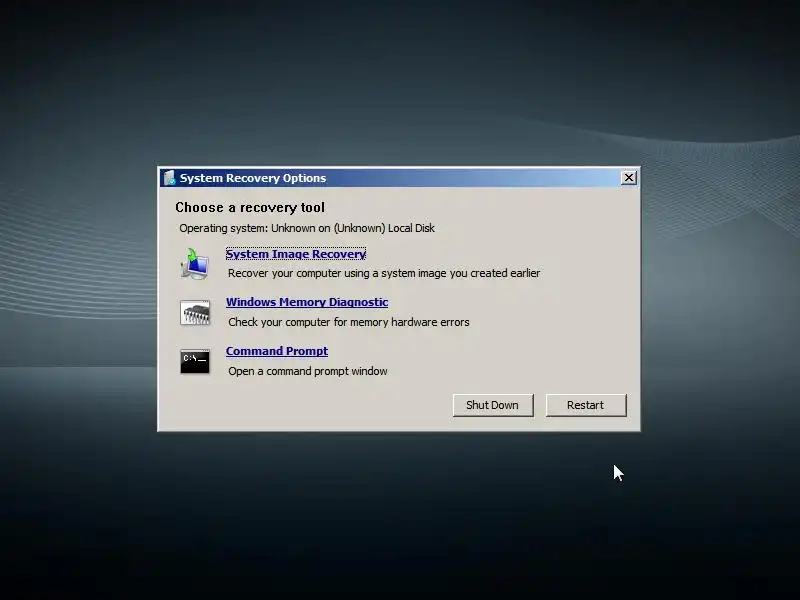Click the Restart button
The width and height of the screenshot is (800, 600).
[x=586, y=405]
